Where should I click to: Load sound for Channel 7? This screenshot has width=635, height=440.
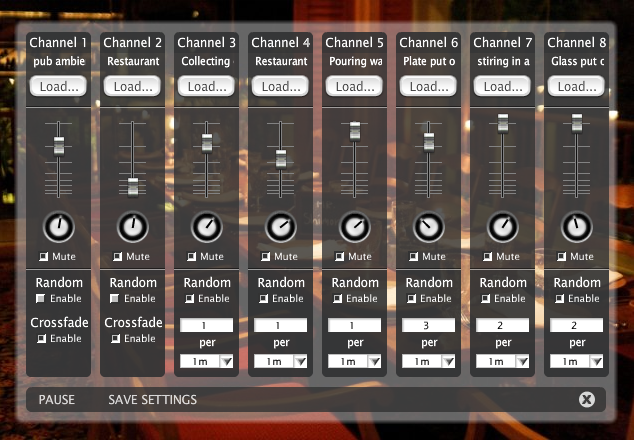(x=503, y=86)
